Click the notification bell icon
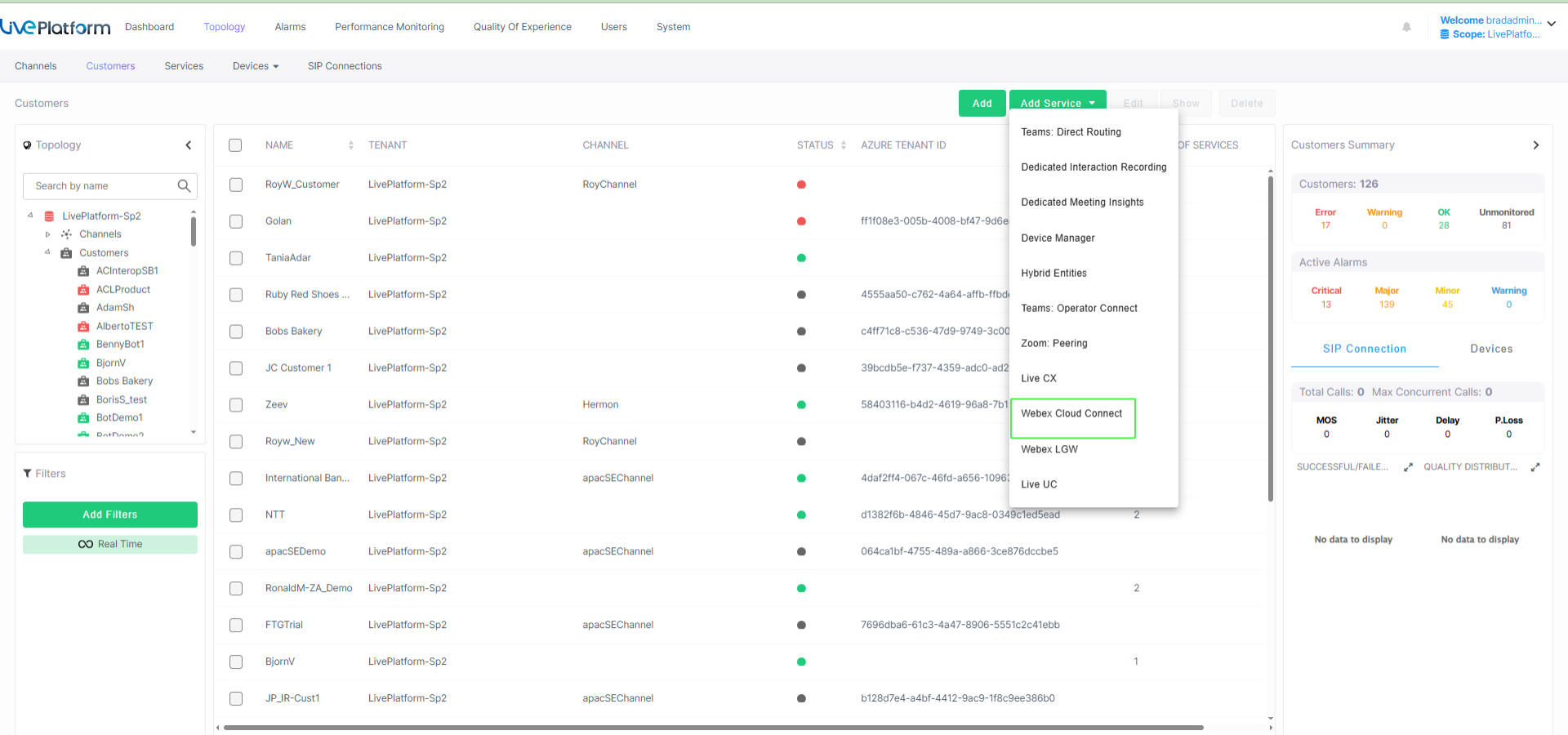Viewport: 1568px width, 735px height. tap(1406, 27)
